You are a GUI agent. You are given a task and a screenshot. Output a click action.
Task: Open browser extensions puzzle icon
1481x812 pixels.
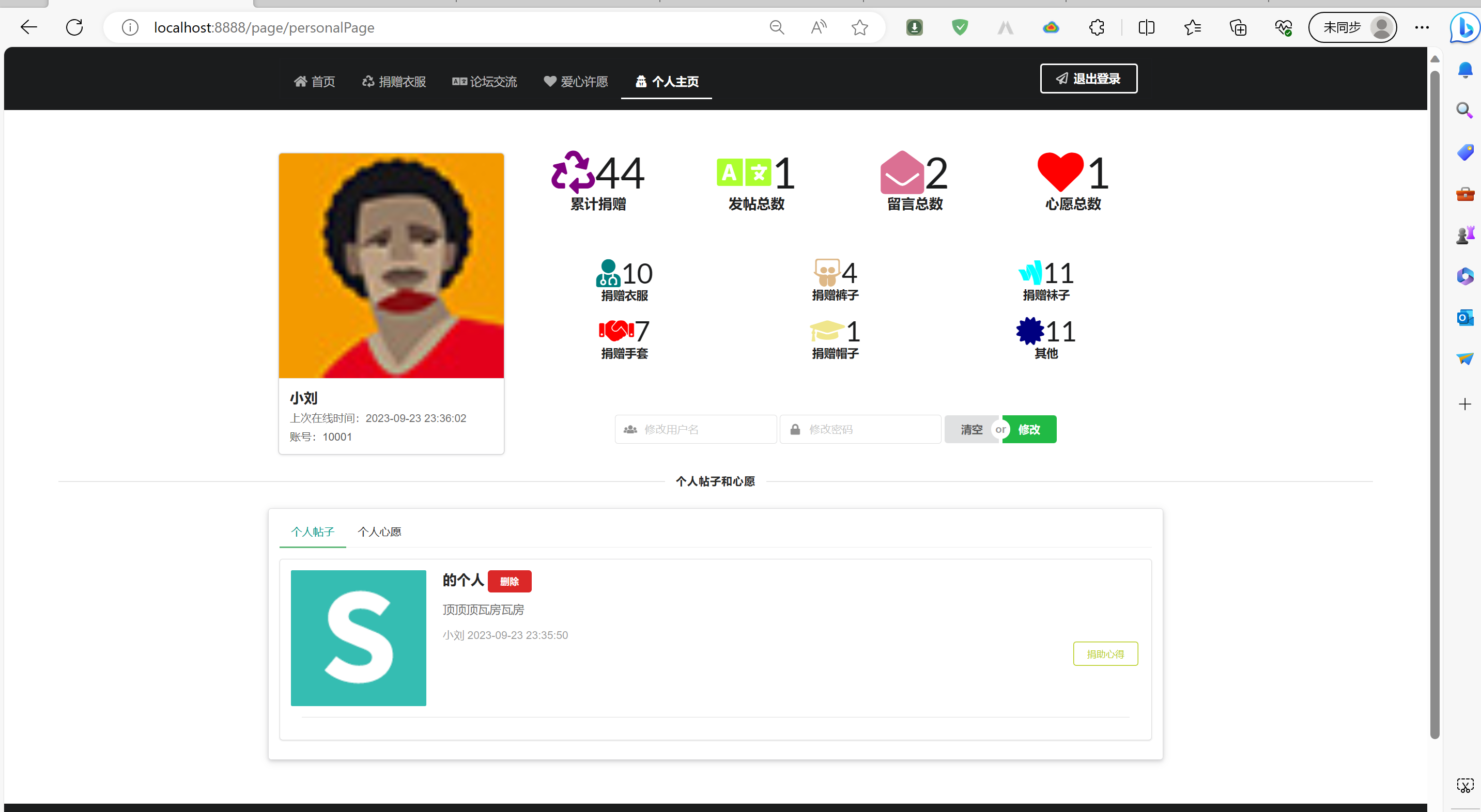point(1097,27)
